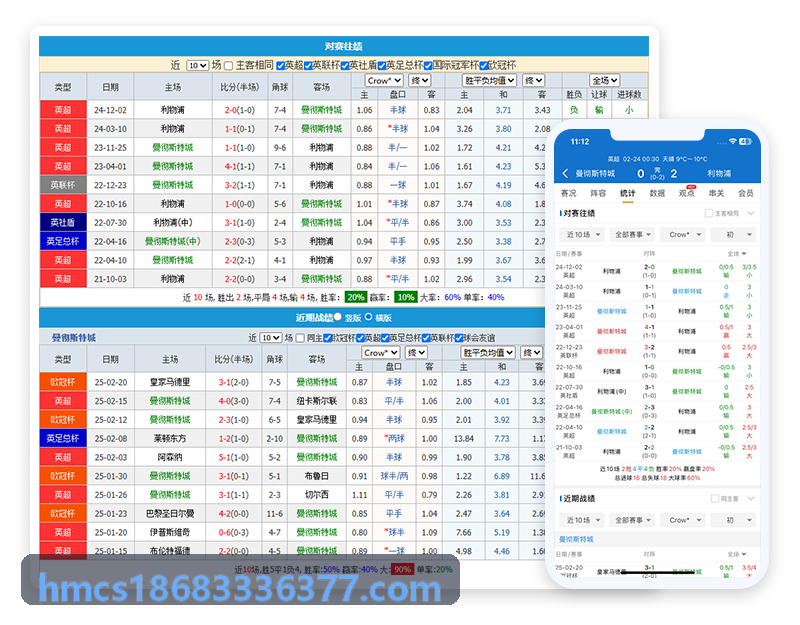Open the 会员 tab on the phone
This screenshot has height=625, width=800.
click(746, 193)
